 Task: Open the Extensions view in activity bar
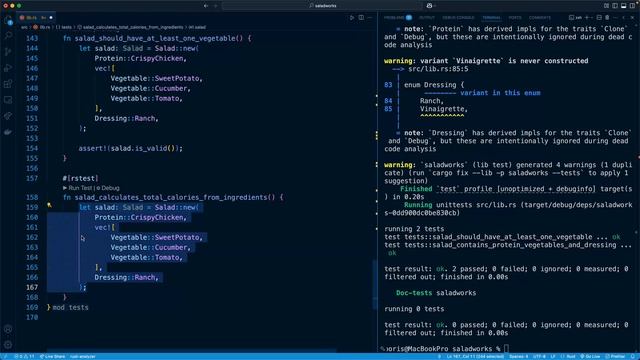pos(8,84)
